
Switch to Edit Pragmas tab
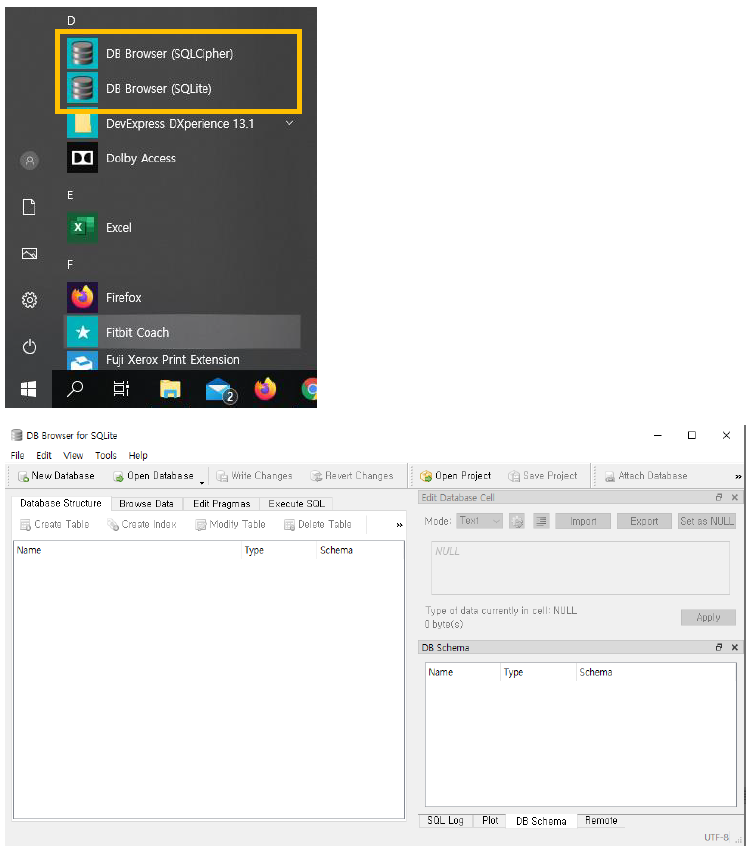[221, 504]
